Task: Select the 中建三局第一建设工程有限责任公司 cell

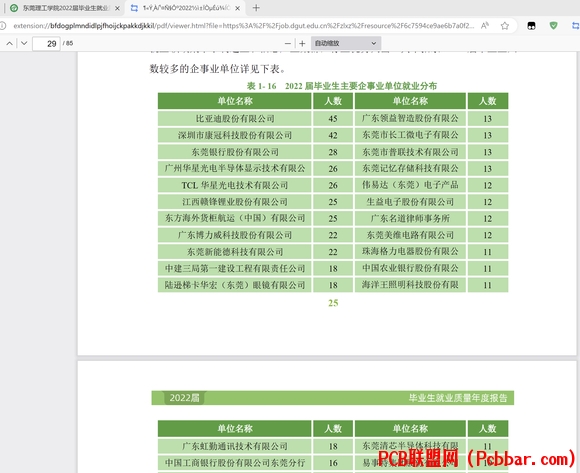Action: [x=235, y=268]
